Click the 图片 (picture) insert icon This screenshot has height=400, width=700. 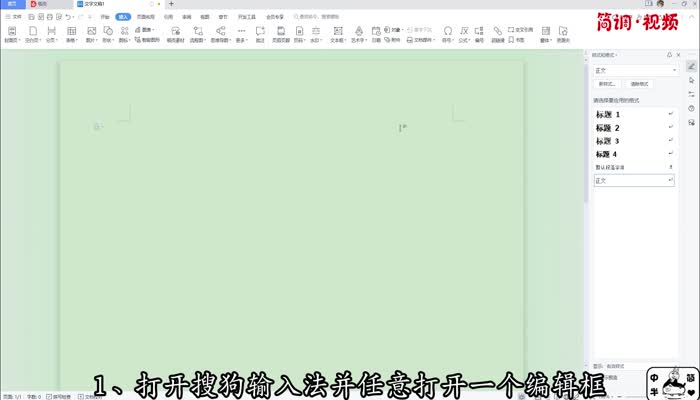(x=90, y=35)
